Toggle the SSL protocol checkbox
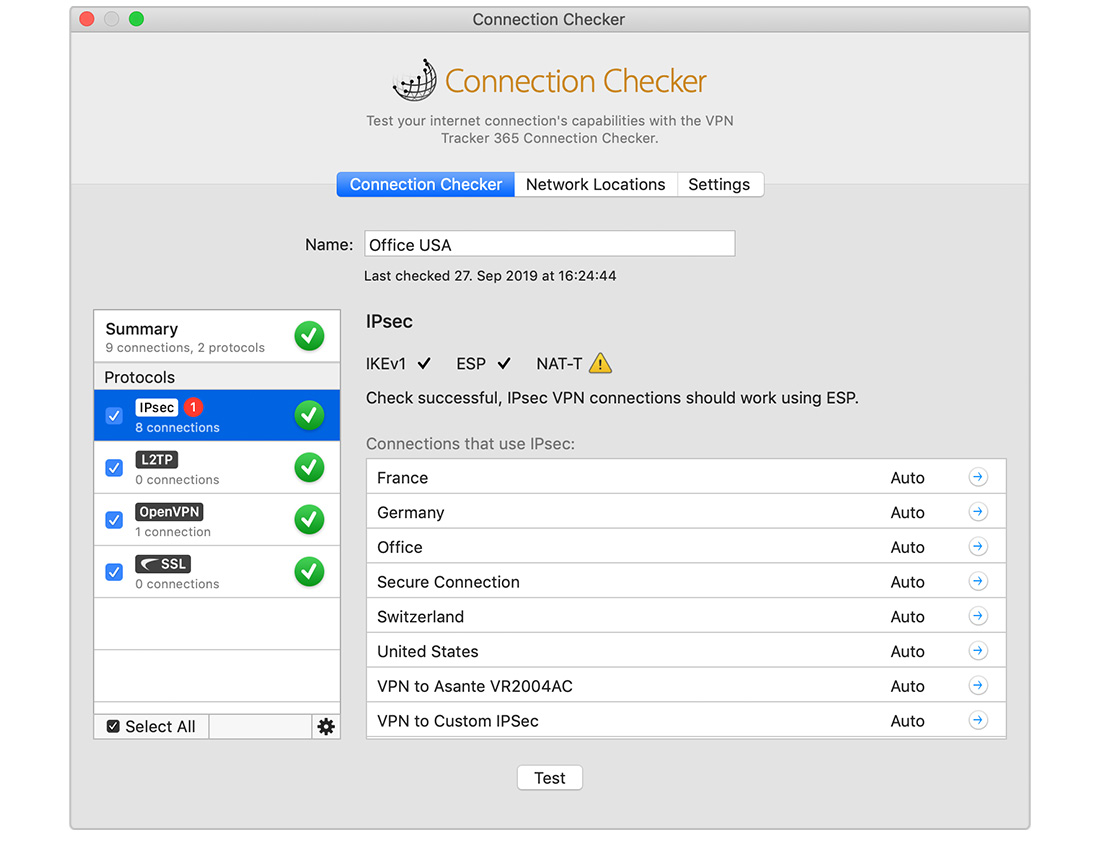 pyautogui.click(x=115, y=572)
